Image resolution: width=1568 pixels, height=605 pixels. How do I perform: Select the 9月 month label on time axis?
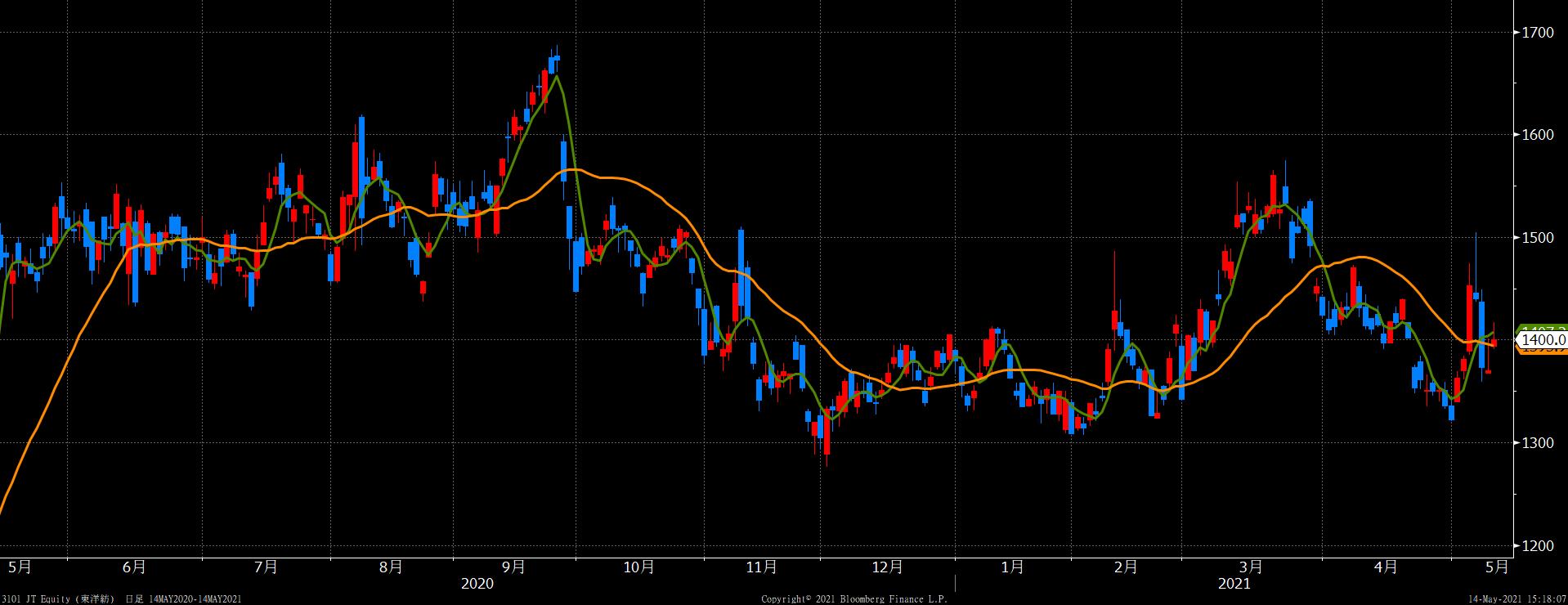pyautogui.click(x=513, y=567)
